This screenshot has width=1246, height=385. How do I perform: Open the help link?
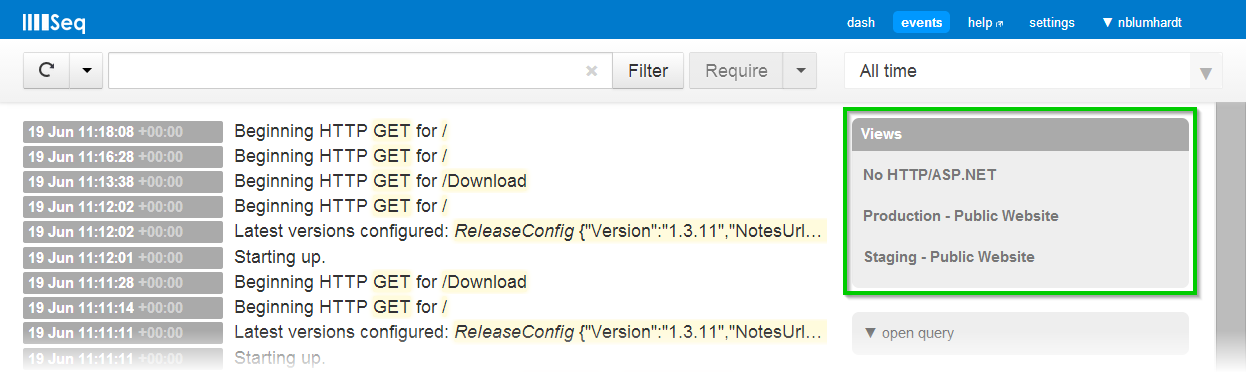(985, 22)
